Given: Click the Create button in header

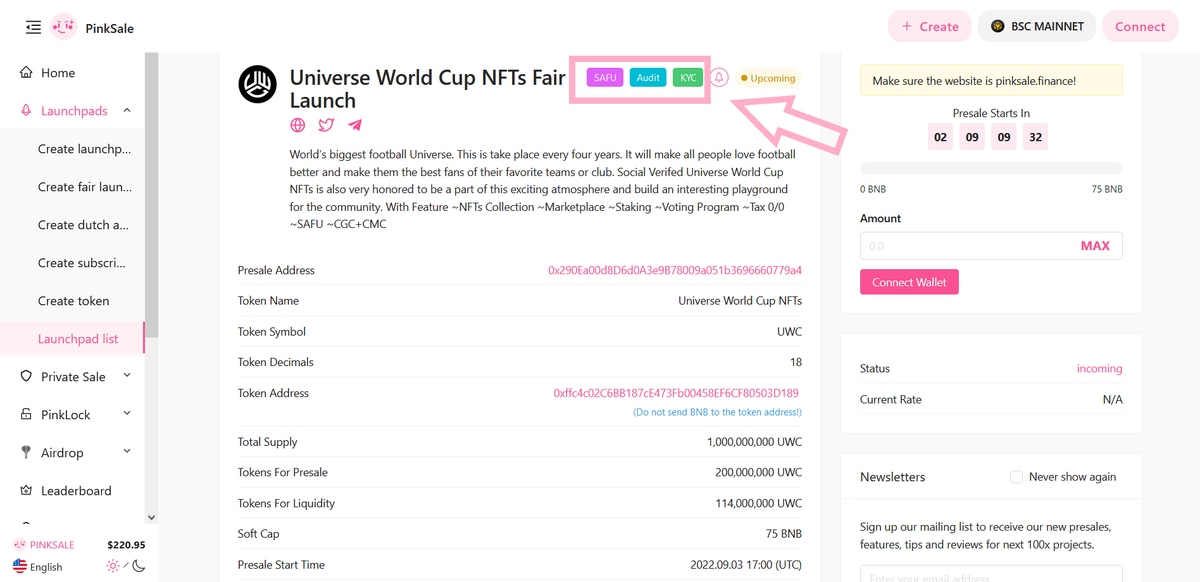Looking at the screenshot, I should point(929,27).
